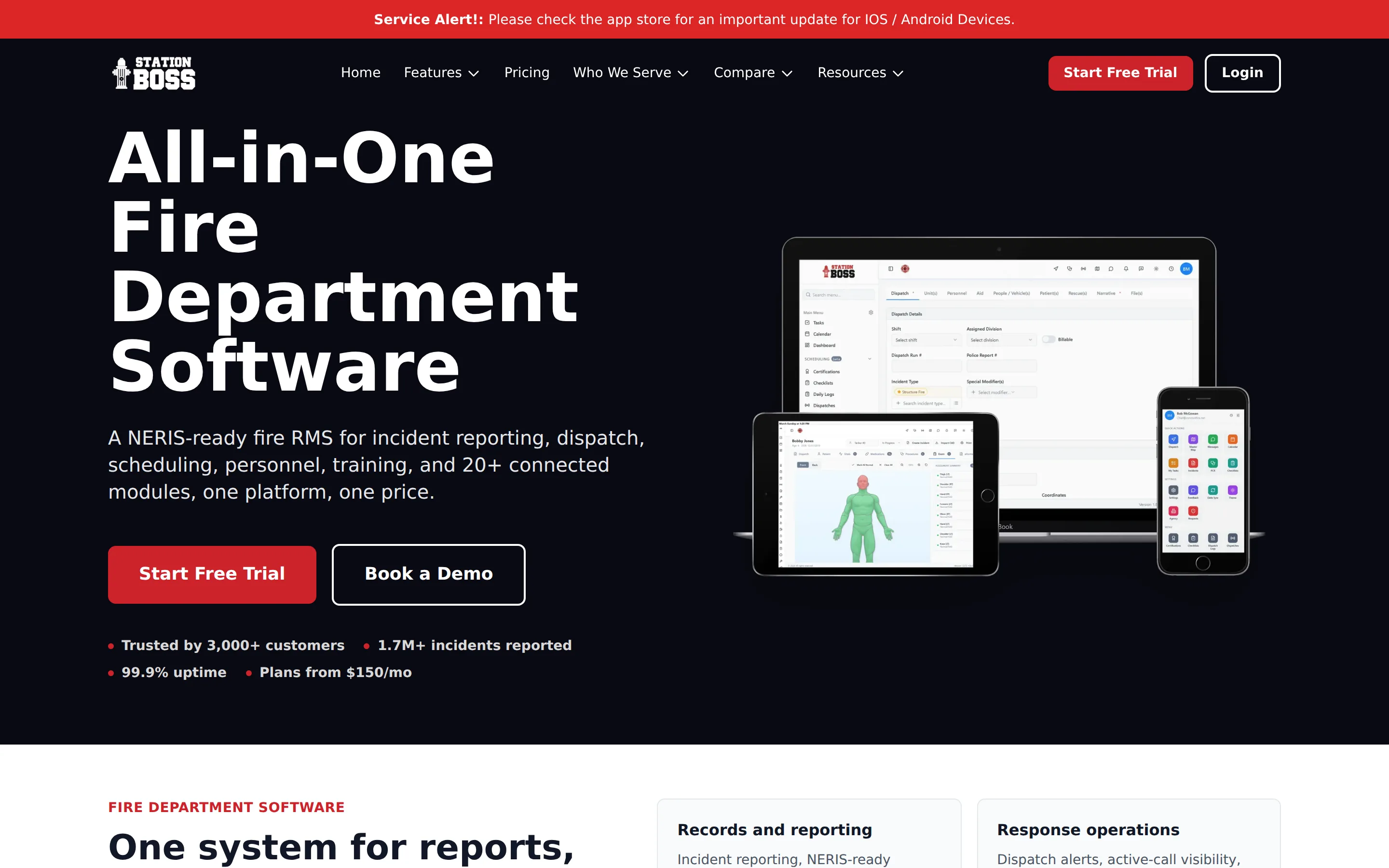This screenshot has width=1389, height=868.
Task: Tap the Data Sync icon on phone mockup
Action: (1213, 490)
